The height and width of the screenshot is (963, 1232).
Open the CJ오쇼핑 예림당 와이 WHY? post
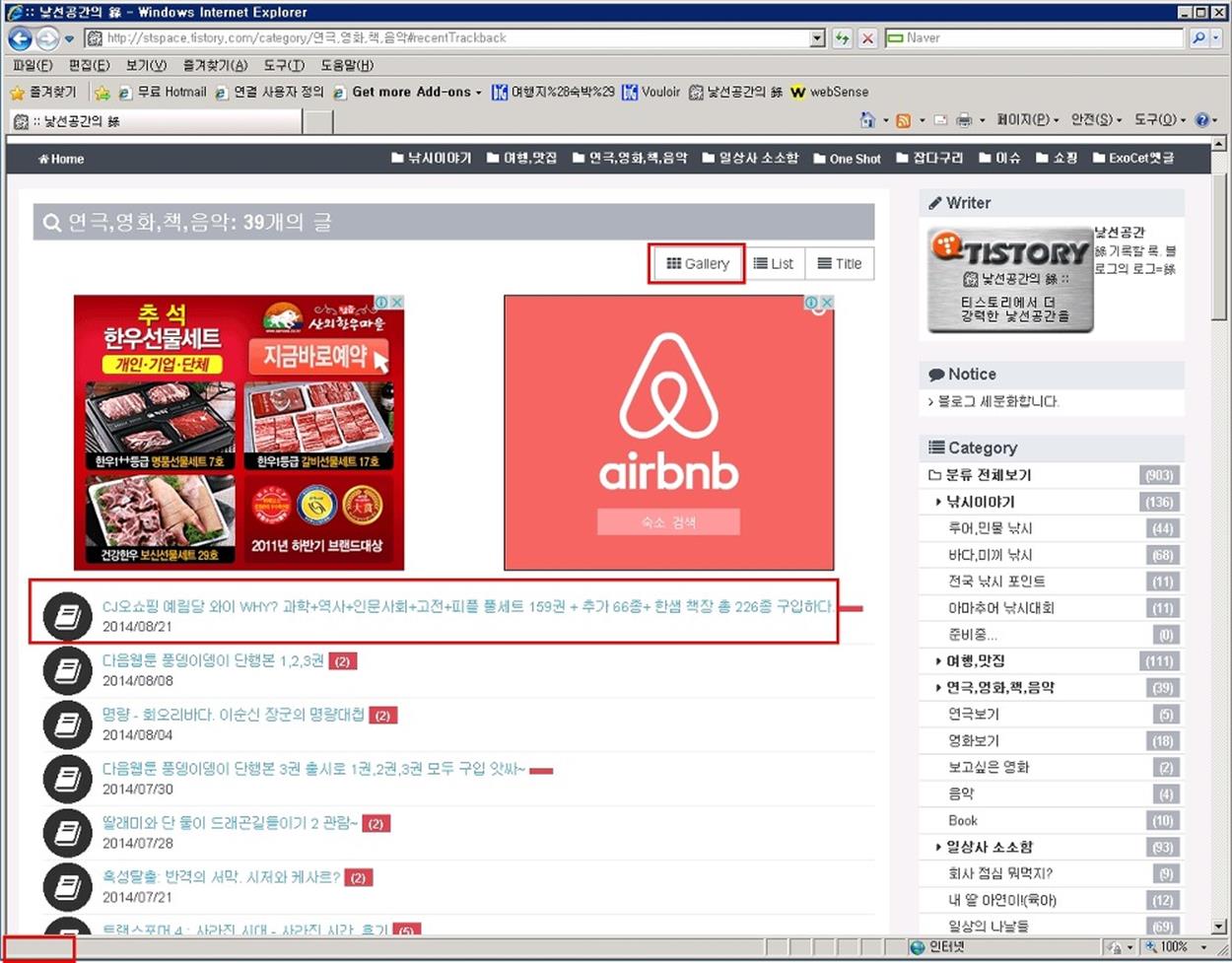pyautogui.click(x=467, y=606)
